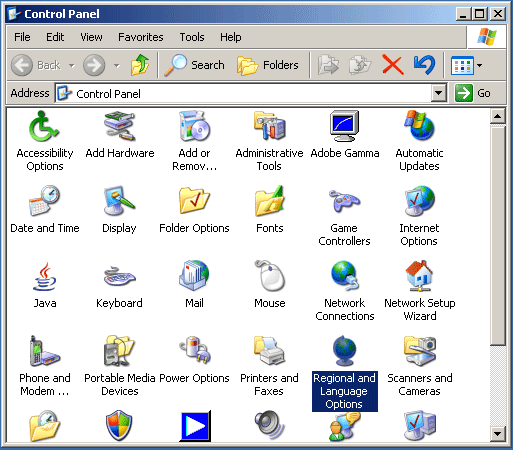513x450 pixels.
Task: Open the Help menu
Action: click(230, 37)
